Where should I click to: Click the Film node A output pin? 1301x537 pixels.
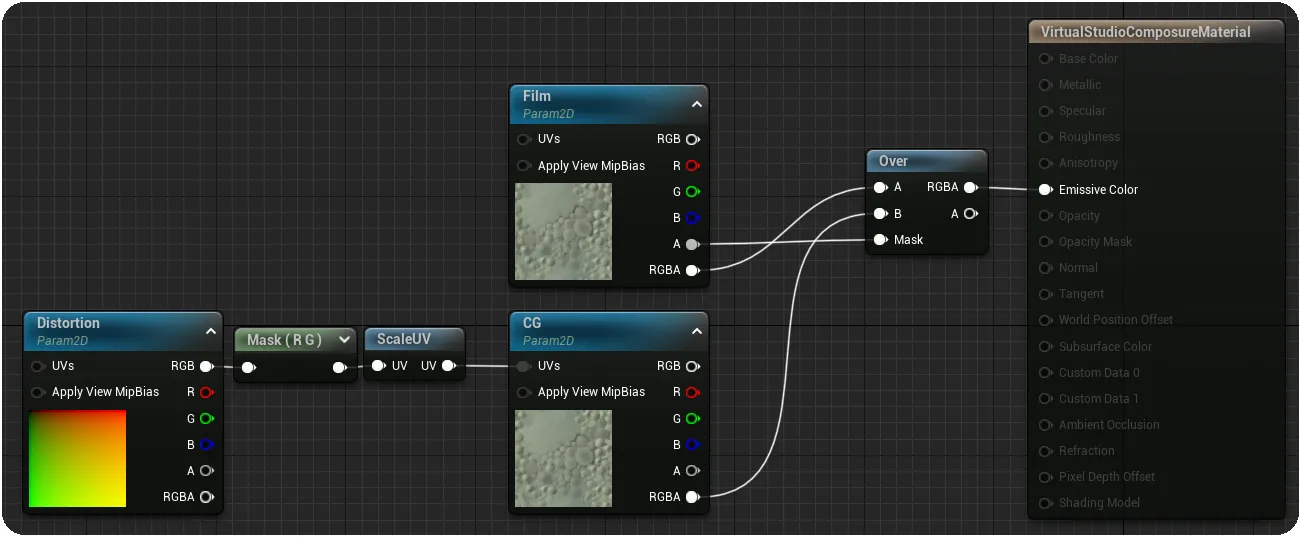tap(692, 244)
